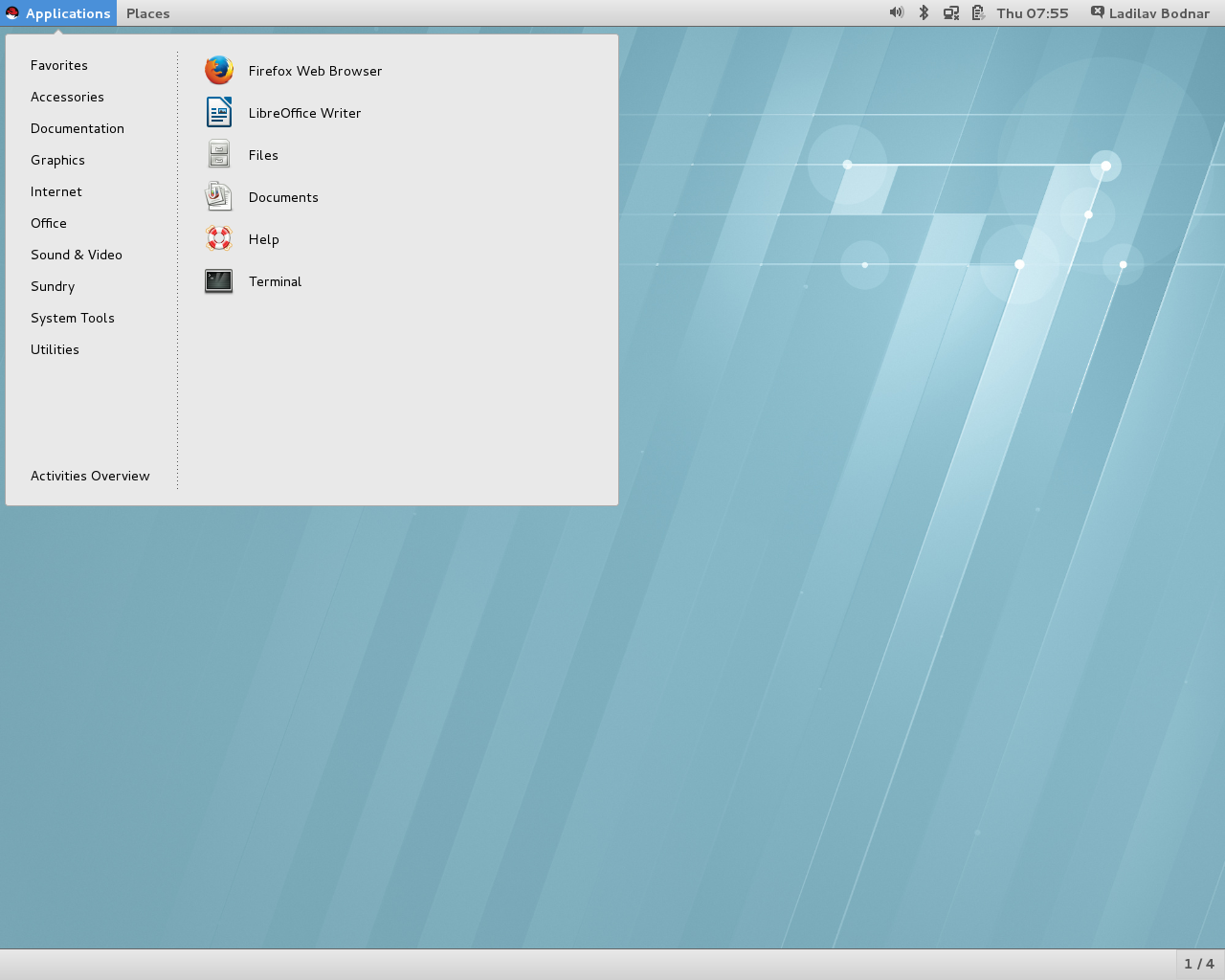Launch Firefox Web Browser icon
Image resolution: width=1225 pixels, height=980 pixels.
[x=219, y=71]
